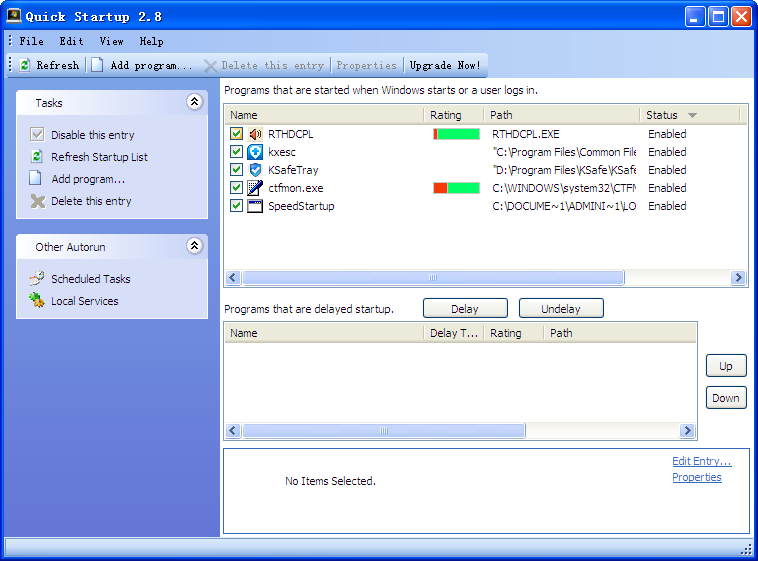Click the startup list horizontal scrollbar thumb

pos(433,278)
